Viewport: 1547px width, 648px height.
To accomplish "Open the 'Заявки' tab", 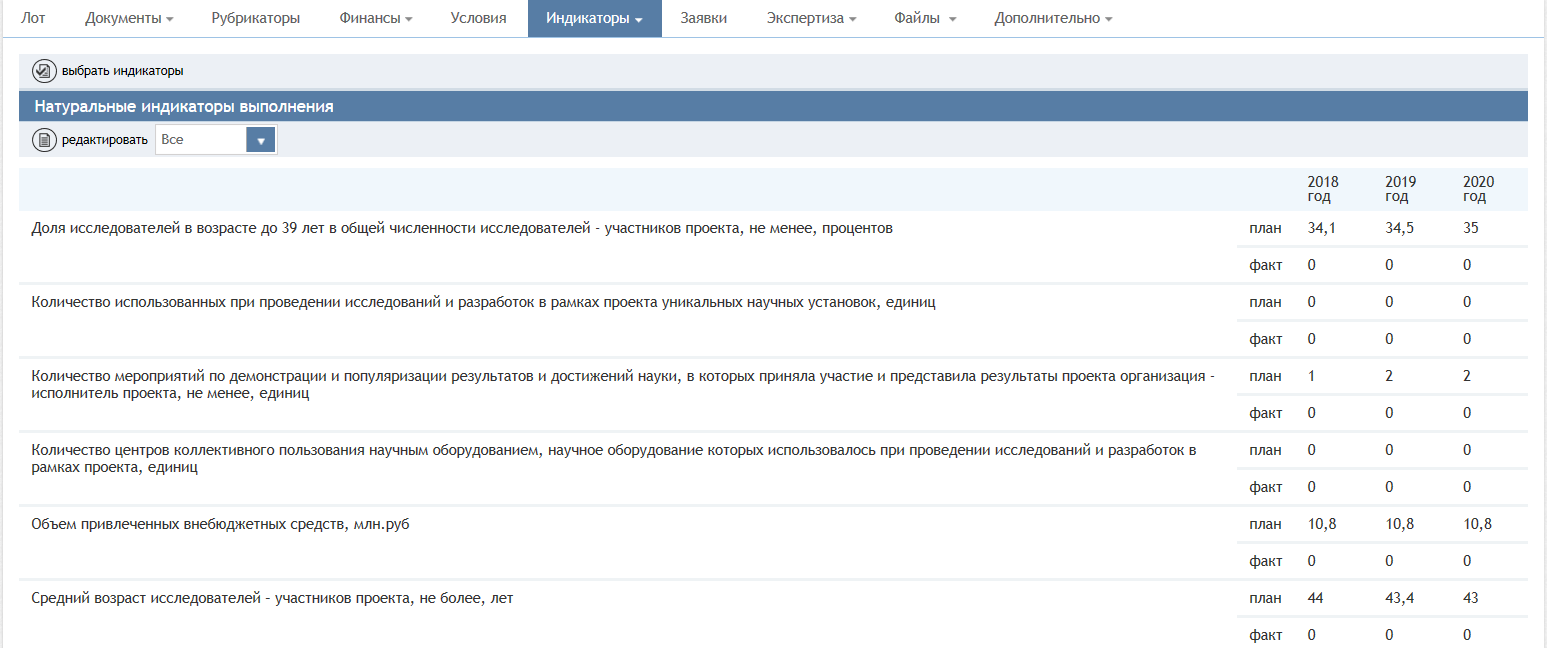I will pos(704,18).
